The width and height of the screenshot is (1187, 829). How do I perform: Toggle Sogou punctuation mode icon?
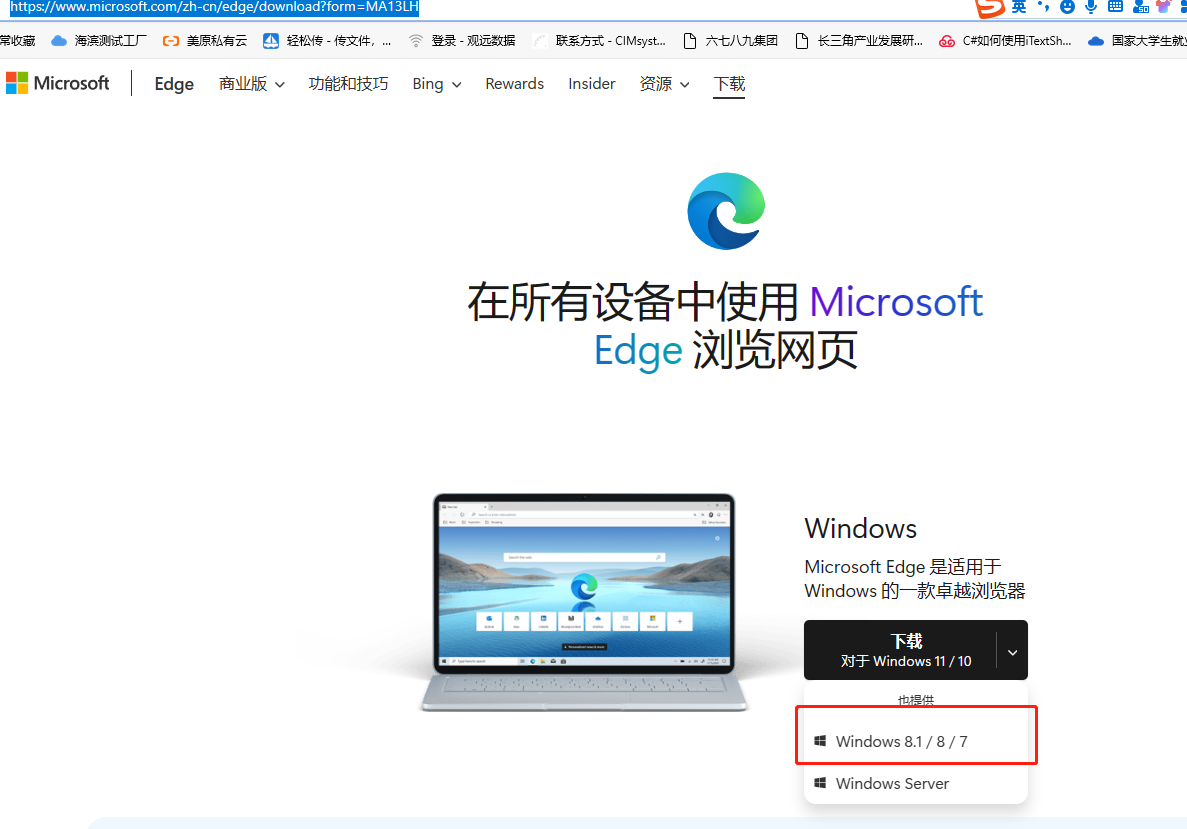(x=1044, y=7)
